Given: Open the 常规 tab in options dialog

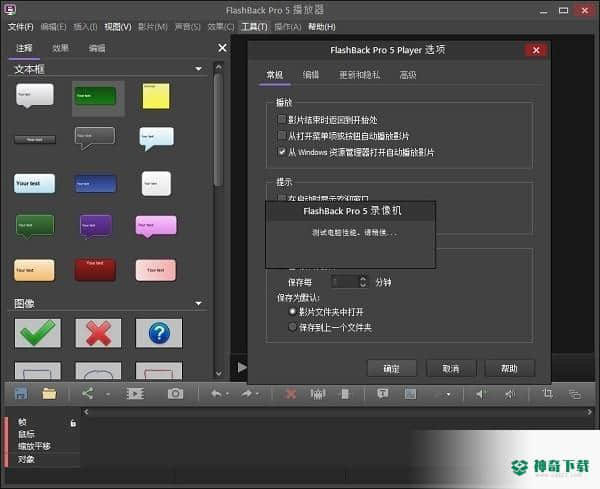Looking at the screenshot, I should (x=275, y=75).
